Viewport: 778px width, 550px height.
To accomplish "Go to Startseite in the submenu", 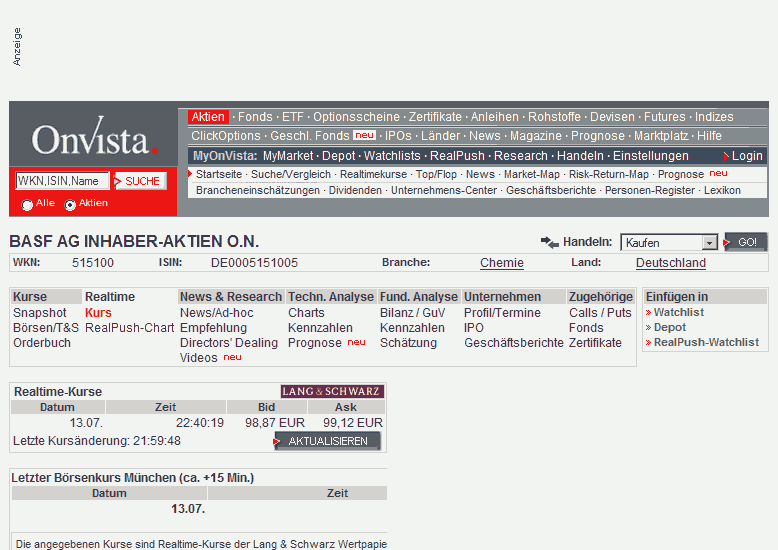I will click(x=219, y=174).
